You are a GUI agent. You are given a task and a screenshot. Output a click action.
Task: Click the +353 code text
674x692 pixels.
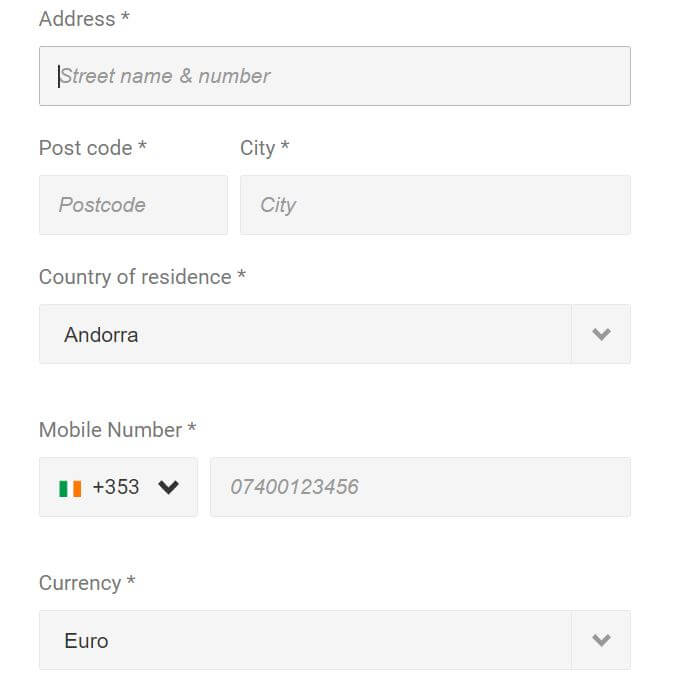pyautogui.click(x=116, y=487)
